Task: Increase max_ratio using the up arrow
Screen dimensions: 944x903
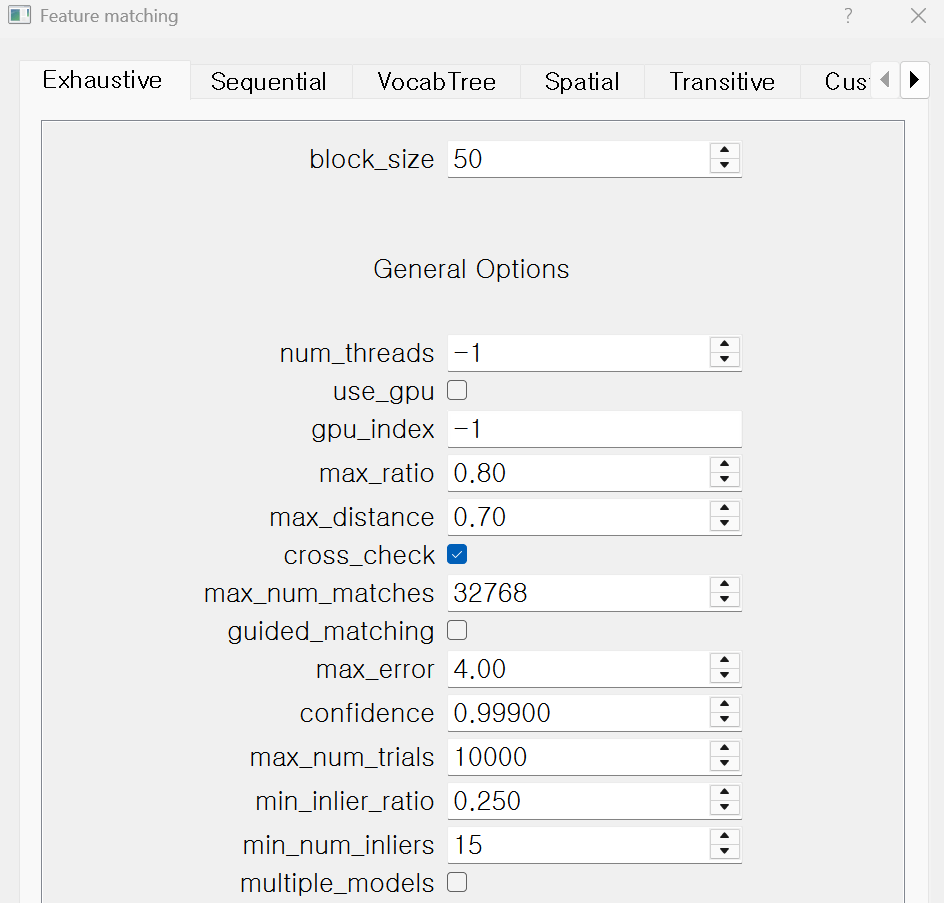Action: [725, 464]
